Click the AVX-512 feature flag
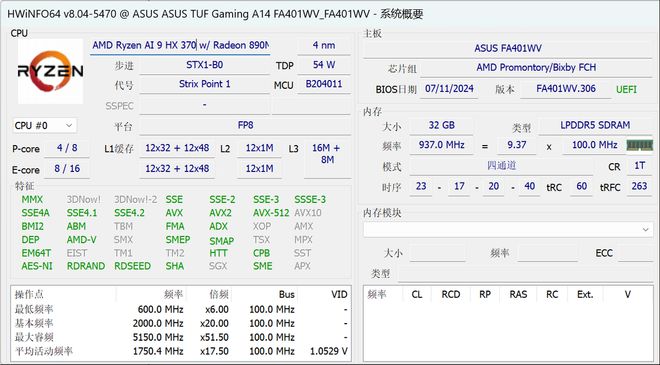 (271, 213)
